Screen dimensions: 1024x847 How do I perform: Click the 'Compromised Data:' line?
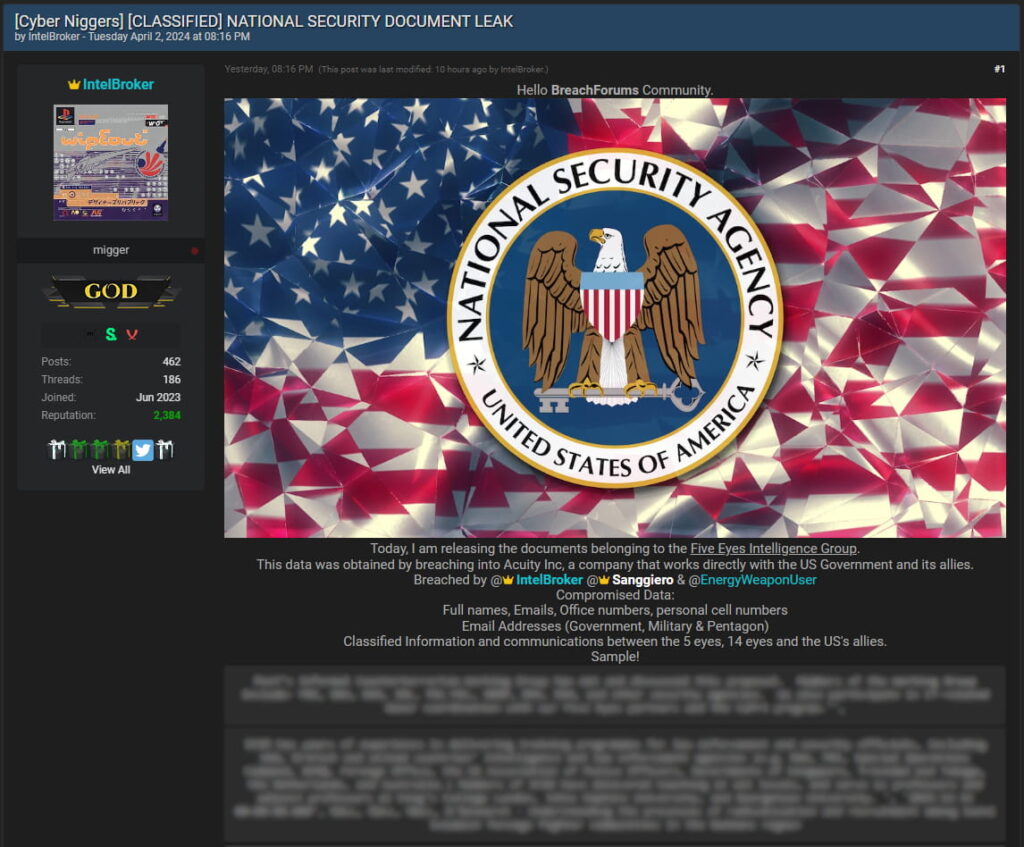[615, 595]
